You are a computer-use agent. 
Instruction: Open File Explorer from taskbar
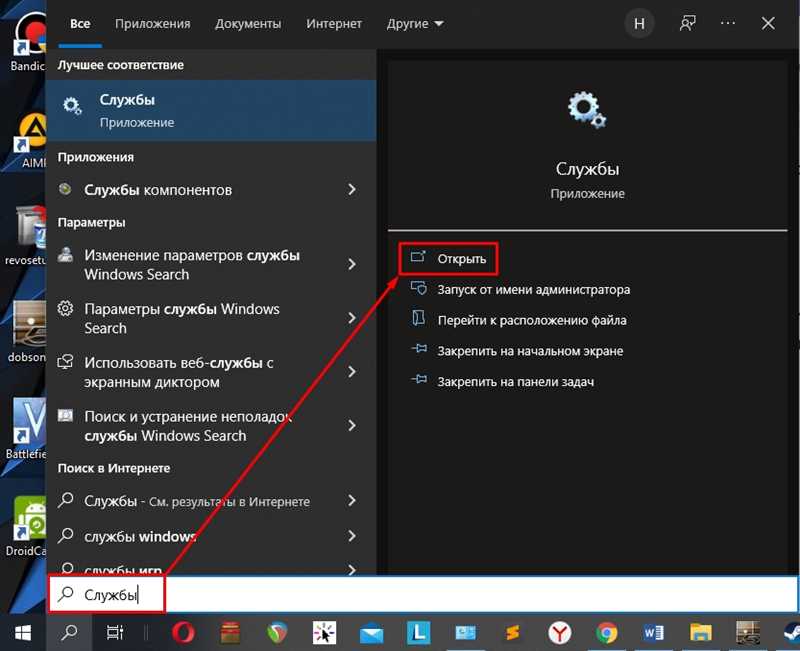(x=701, y=633)
